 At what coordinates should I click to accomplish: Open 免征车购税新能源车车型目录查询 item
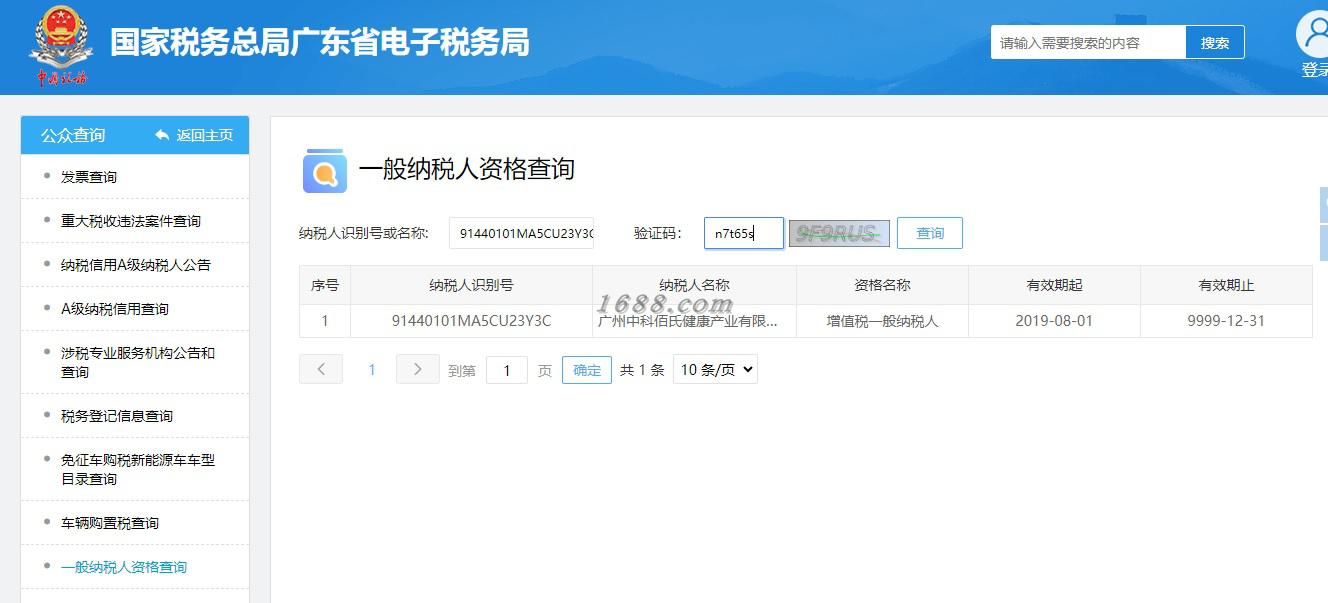coord(138,469)
